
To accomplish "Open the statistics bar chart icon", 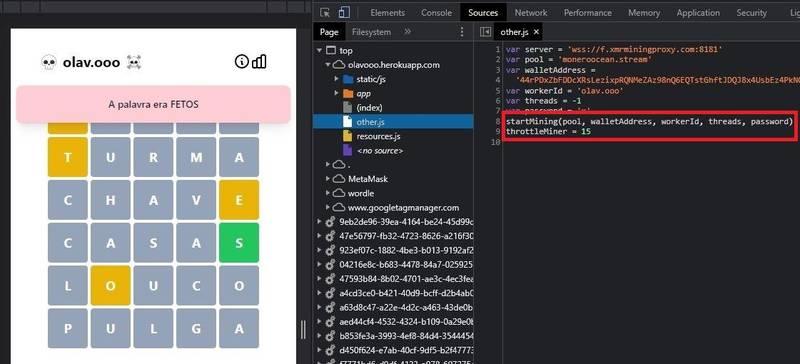I will coord(259,62).
